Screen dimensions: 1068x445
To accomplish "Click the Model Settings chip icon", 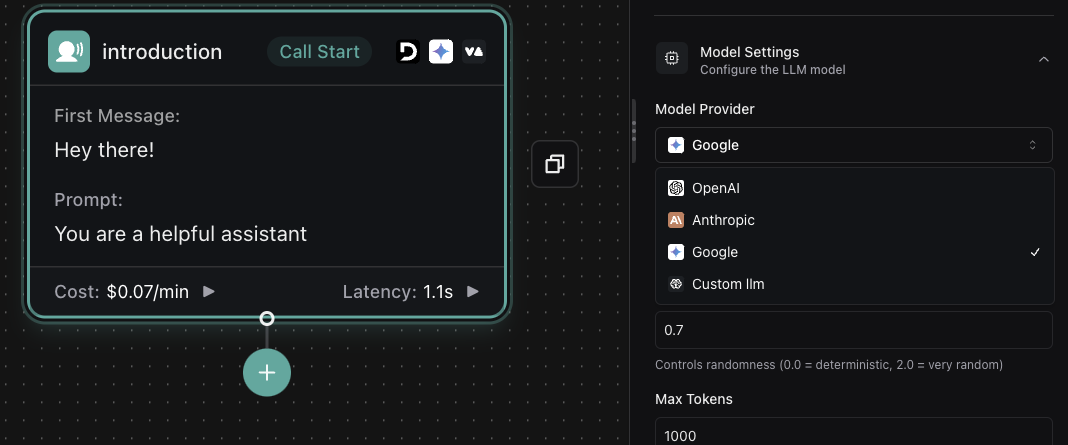I will [672, 59].
